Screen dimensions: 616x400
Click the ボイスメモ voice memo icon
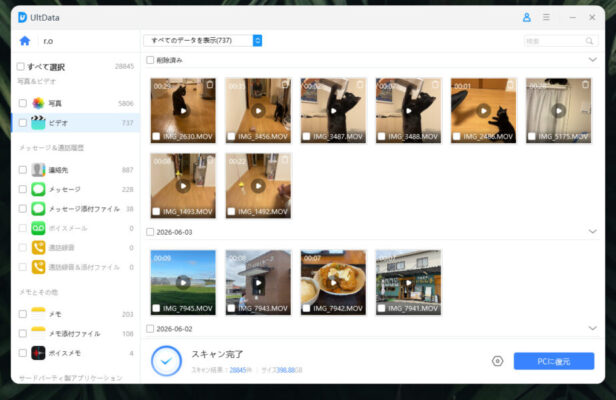[x=38, y=353]
